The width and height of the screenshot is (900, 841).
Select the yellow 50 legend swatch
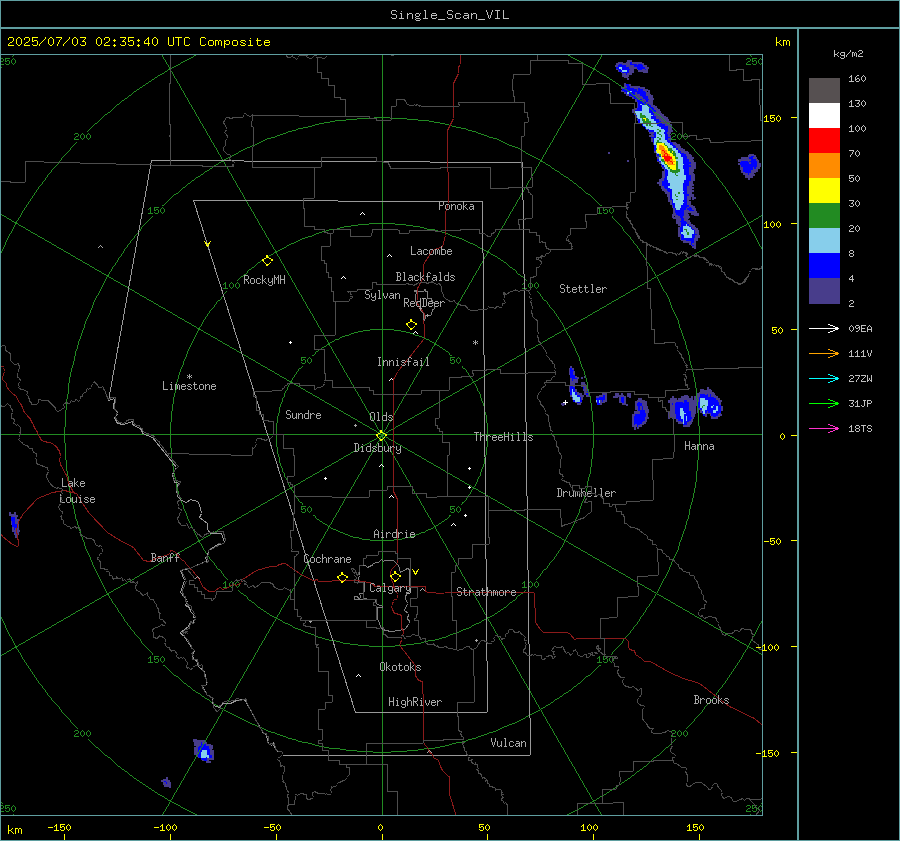click(824, 191)
